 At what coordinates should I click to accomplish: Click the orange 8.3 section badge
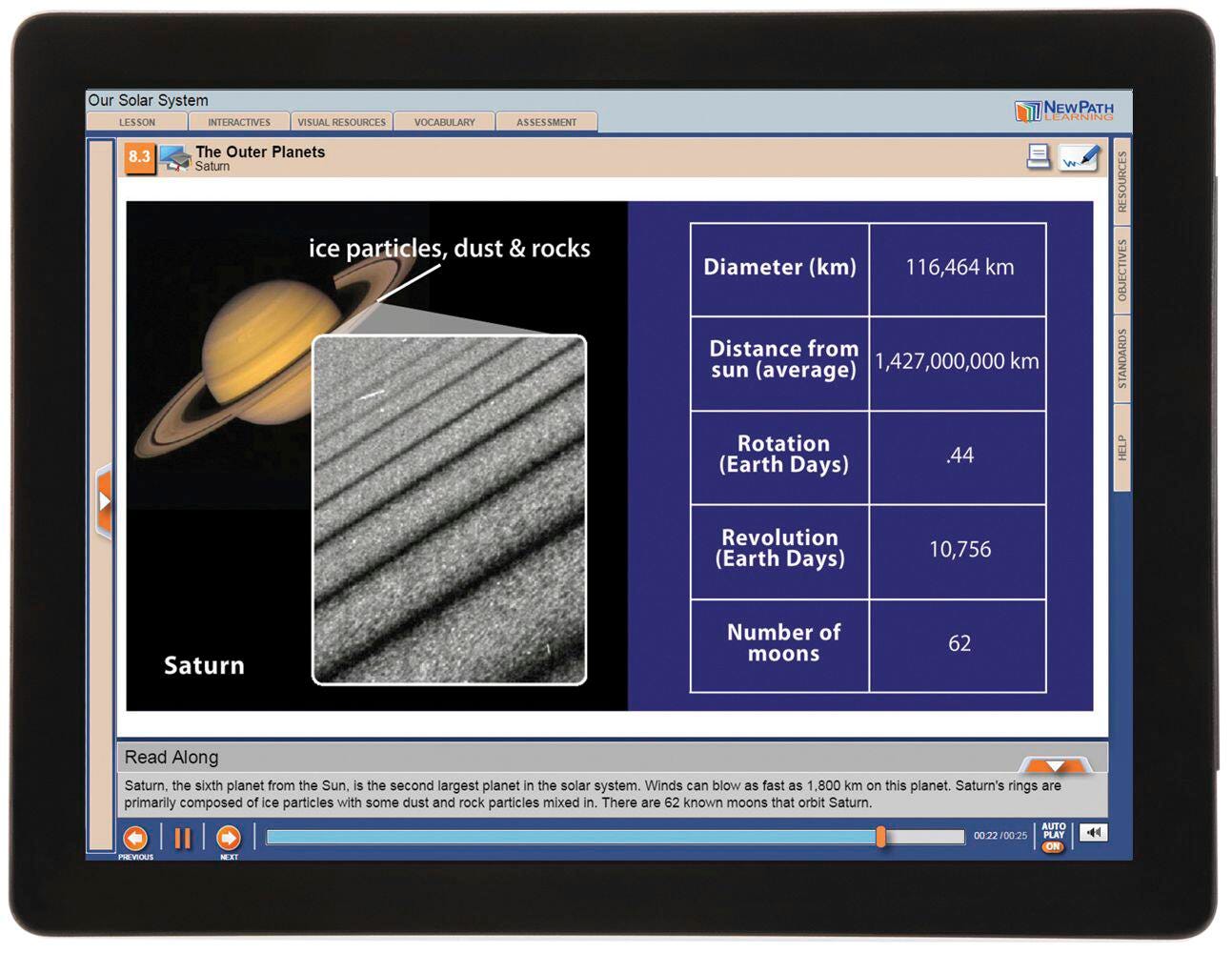click(x=139, y=157)
